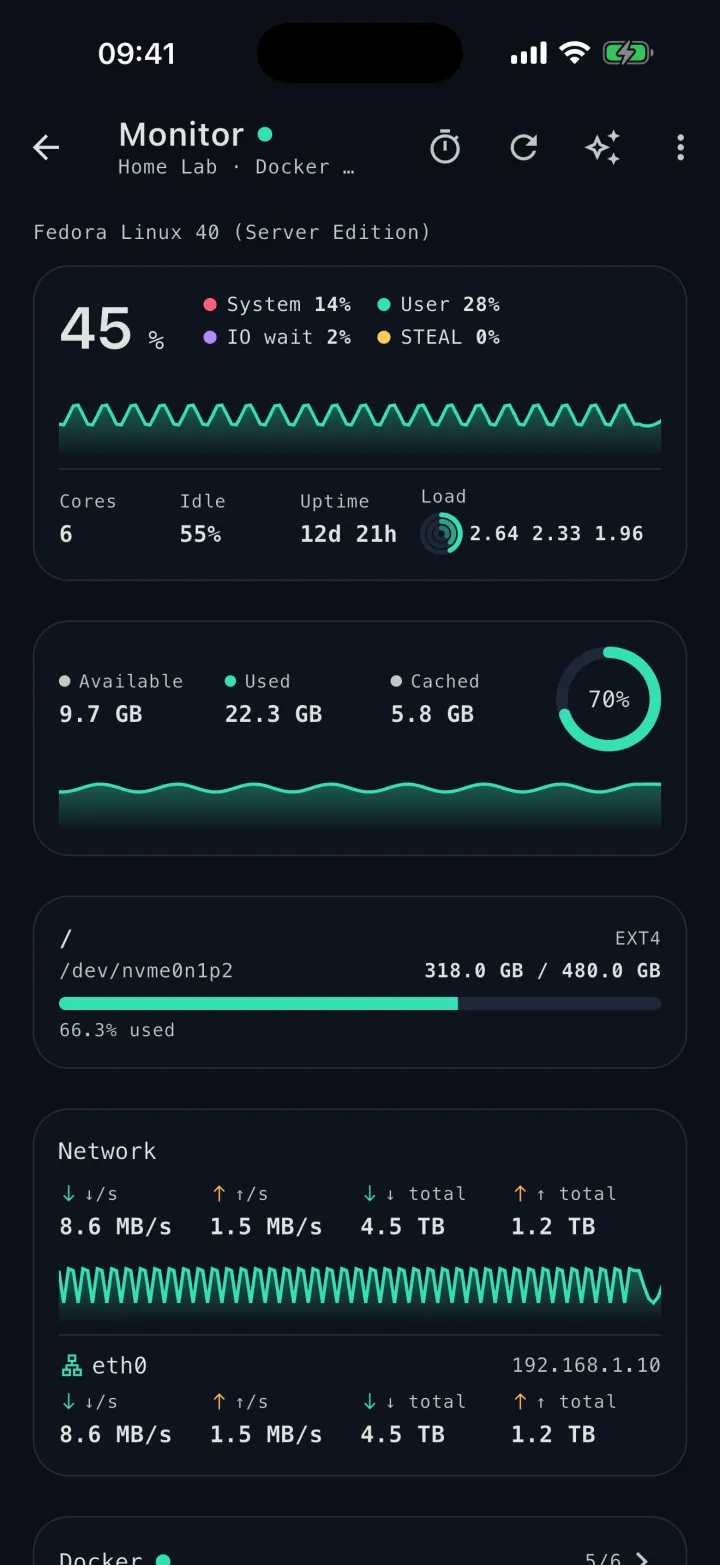Tap the green status dot beside Monitor
This screenshot has width=720, height=1565.
coord(265,134)
